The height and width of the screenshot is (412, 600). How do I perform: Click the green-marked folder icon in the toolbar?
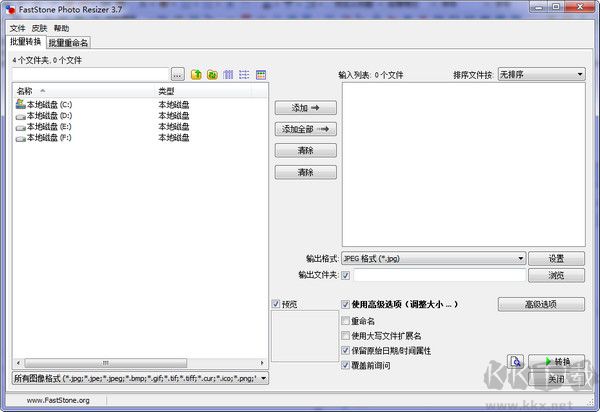(212, 75)
